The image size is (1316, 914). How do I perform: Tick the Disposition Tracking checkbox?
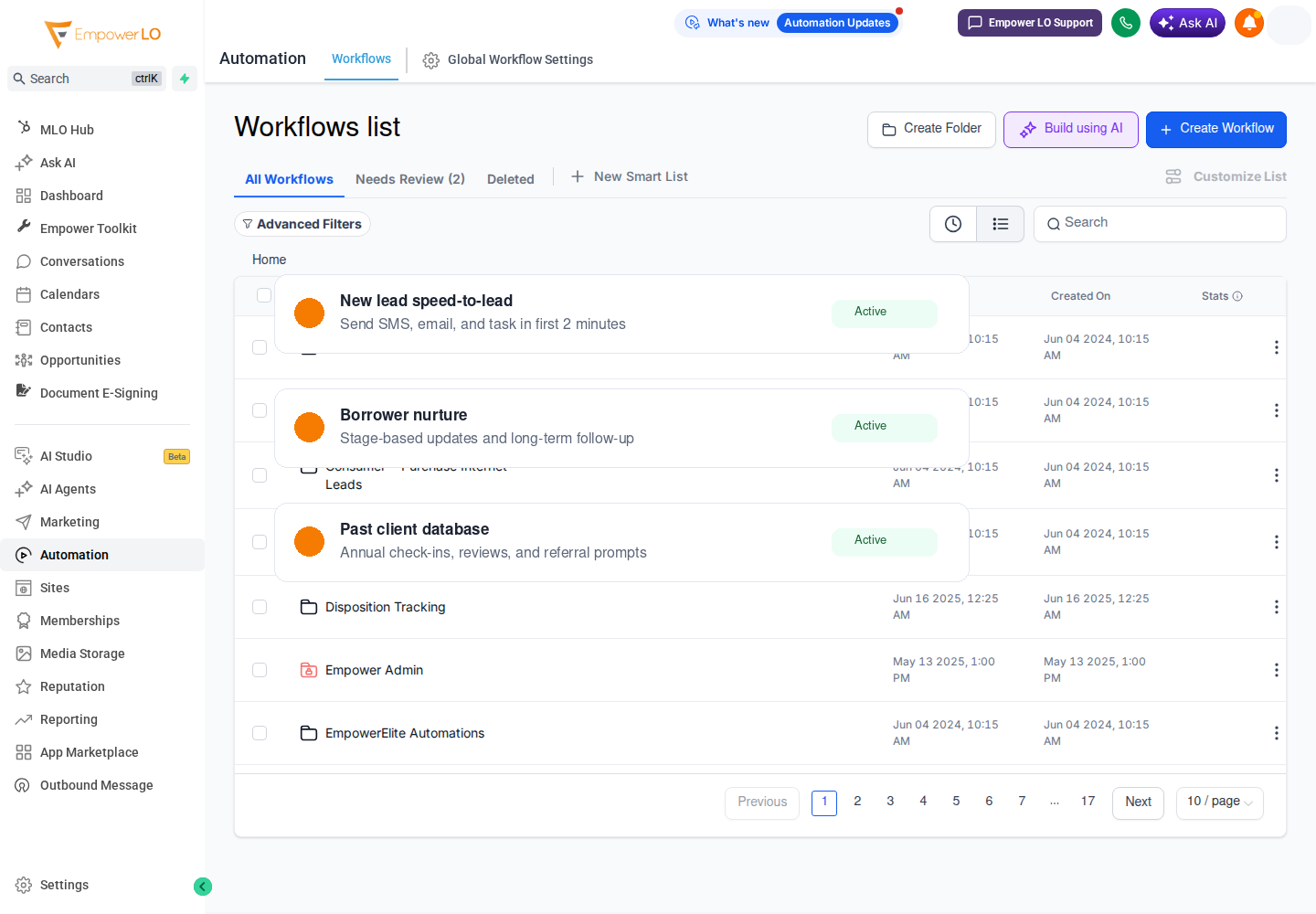260,607
